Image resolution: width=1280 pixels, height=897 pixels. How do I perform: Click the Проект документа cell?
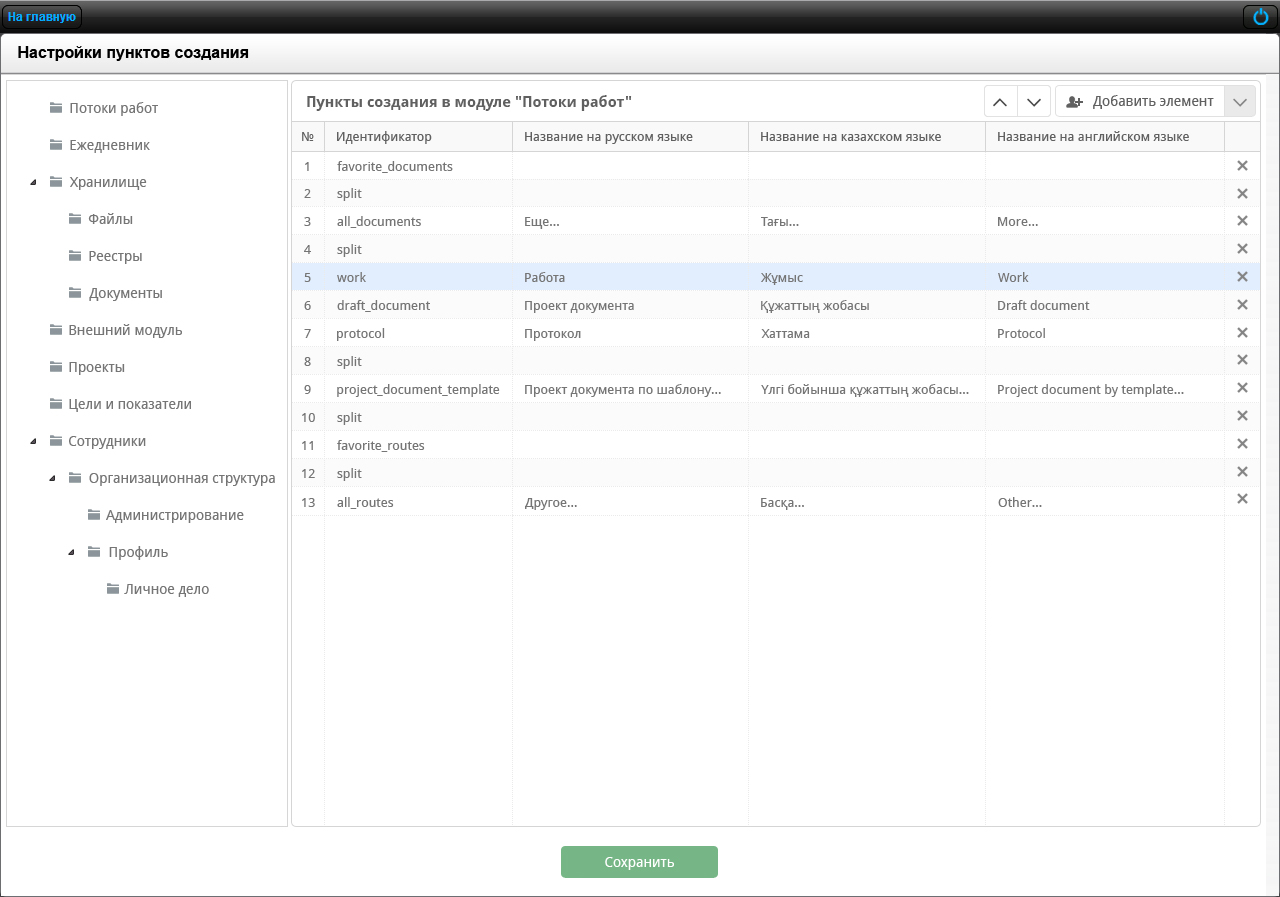[630, 305]
